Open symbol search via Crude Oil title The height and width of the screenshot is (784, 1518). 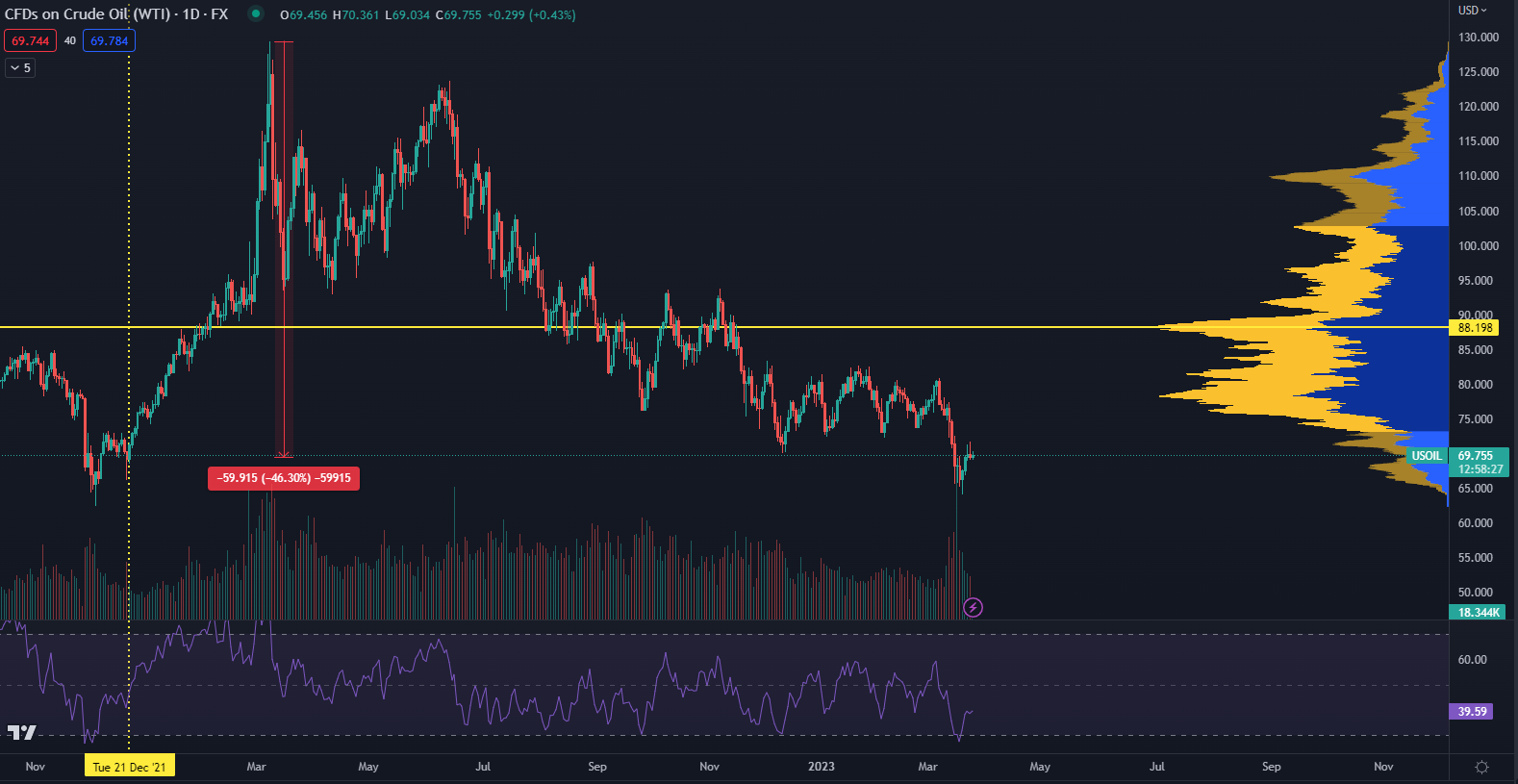coord(115,14)
